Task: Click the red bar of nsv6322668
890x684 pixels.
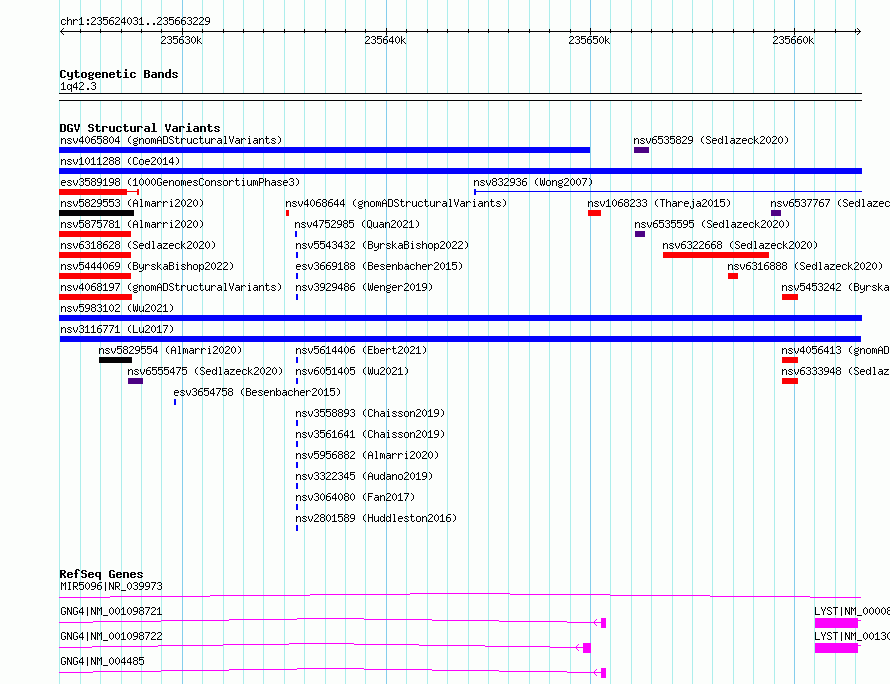Action: (716, 255)
